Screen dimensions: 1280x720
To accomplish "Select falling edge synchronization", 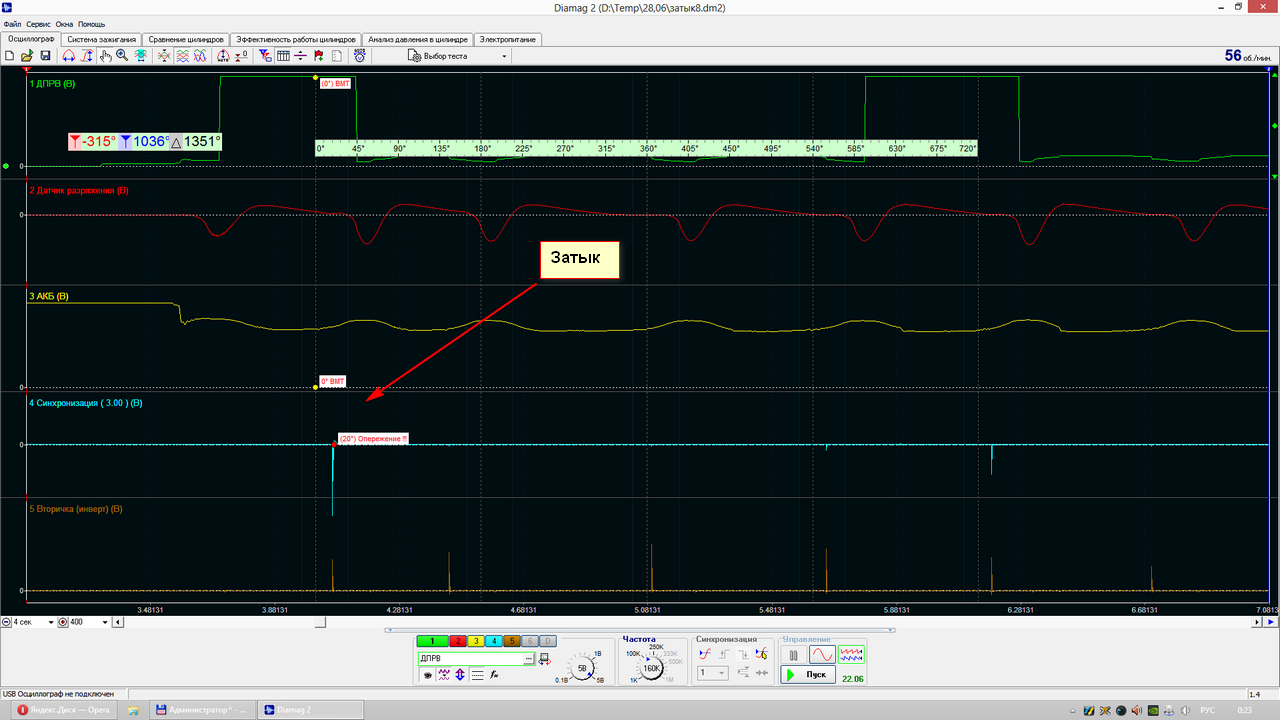I will pos(743,654).
